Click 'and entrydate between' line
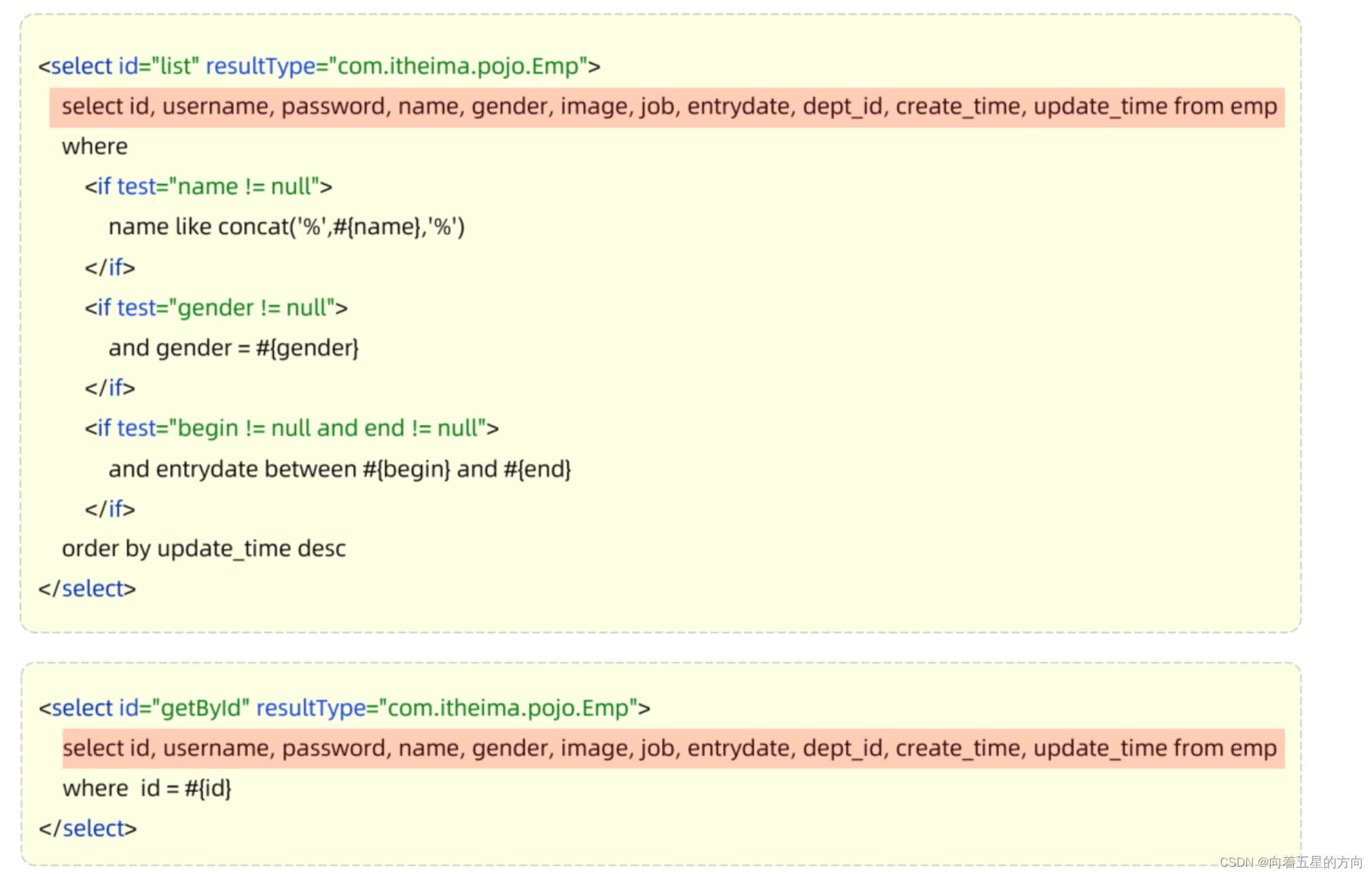 pyautogui.click(x=339, y=468)
